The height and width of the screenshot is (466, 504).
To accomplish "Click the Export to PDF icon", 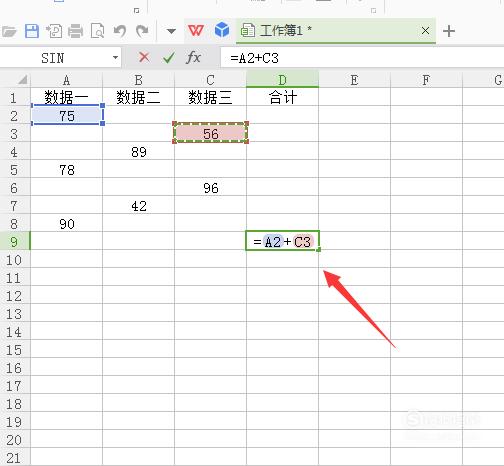I will (x=54, y=31).
